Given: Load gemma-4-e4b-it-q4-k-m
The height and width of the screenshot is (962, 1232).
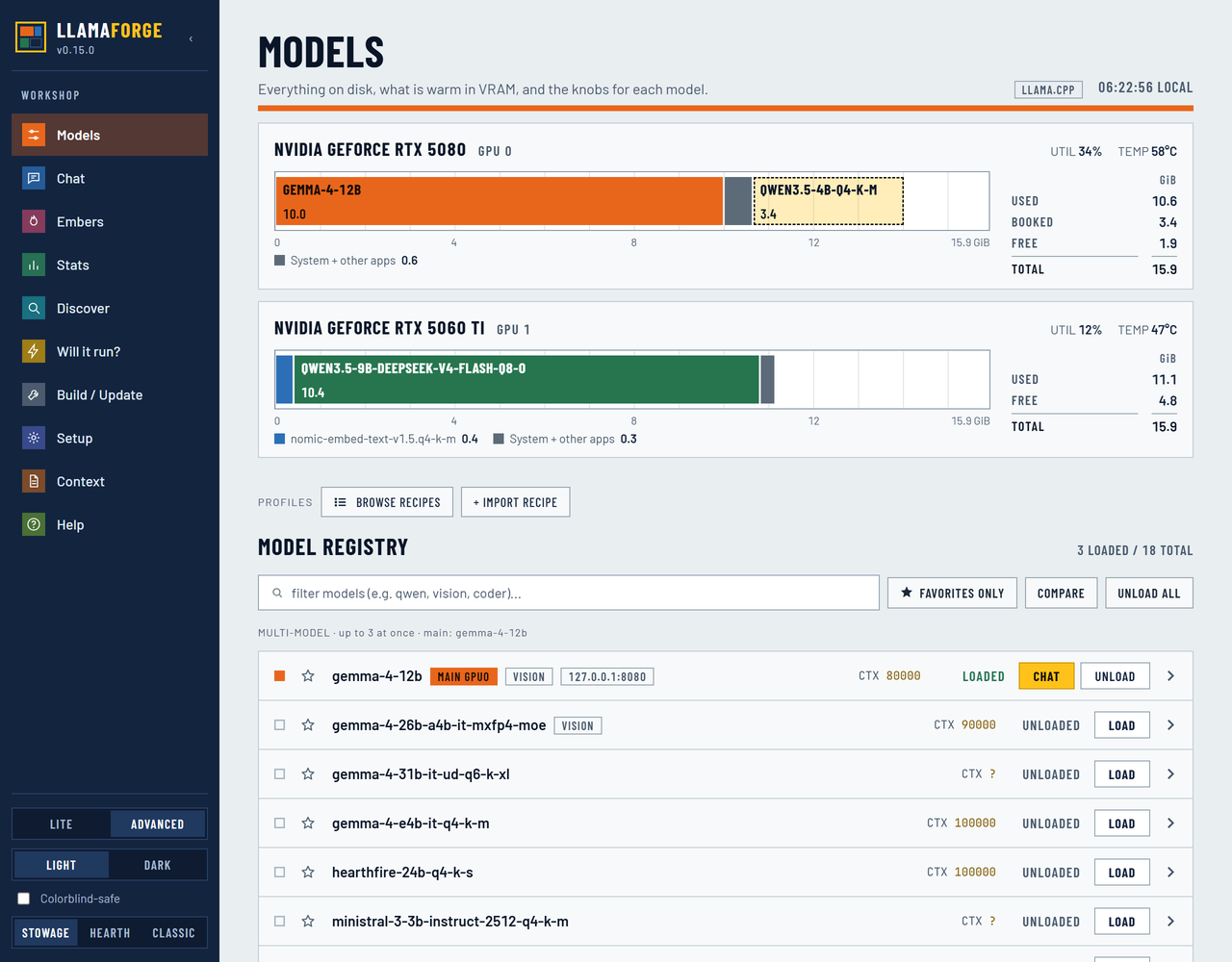Looking at the screenshot, I should pos(1122,823).
